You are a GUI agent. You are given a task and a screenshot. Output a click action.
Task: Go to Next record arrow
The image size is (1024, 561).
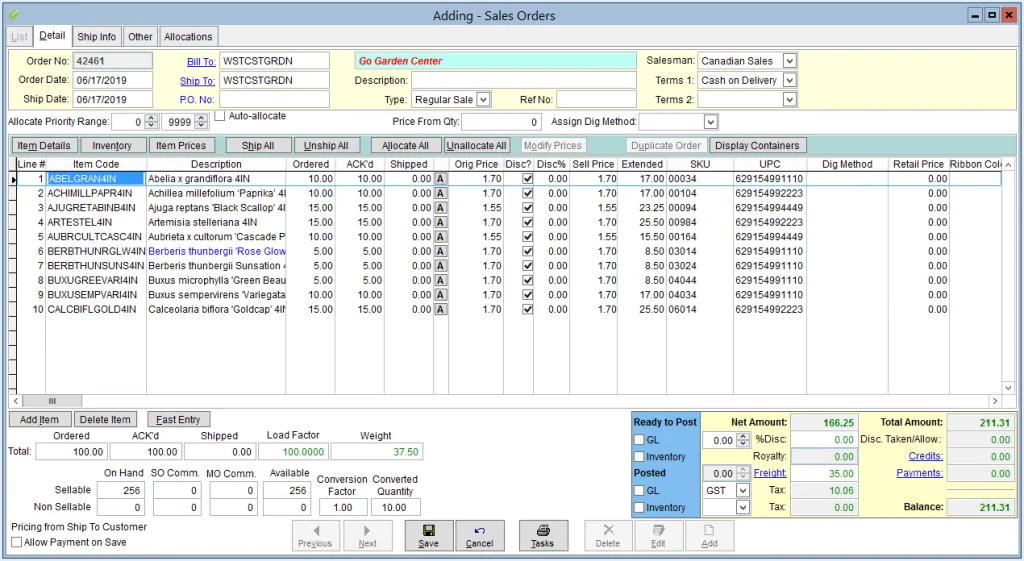pyautogui.click(x=367, y=536)
